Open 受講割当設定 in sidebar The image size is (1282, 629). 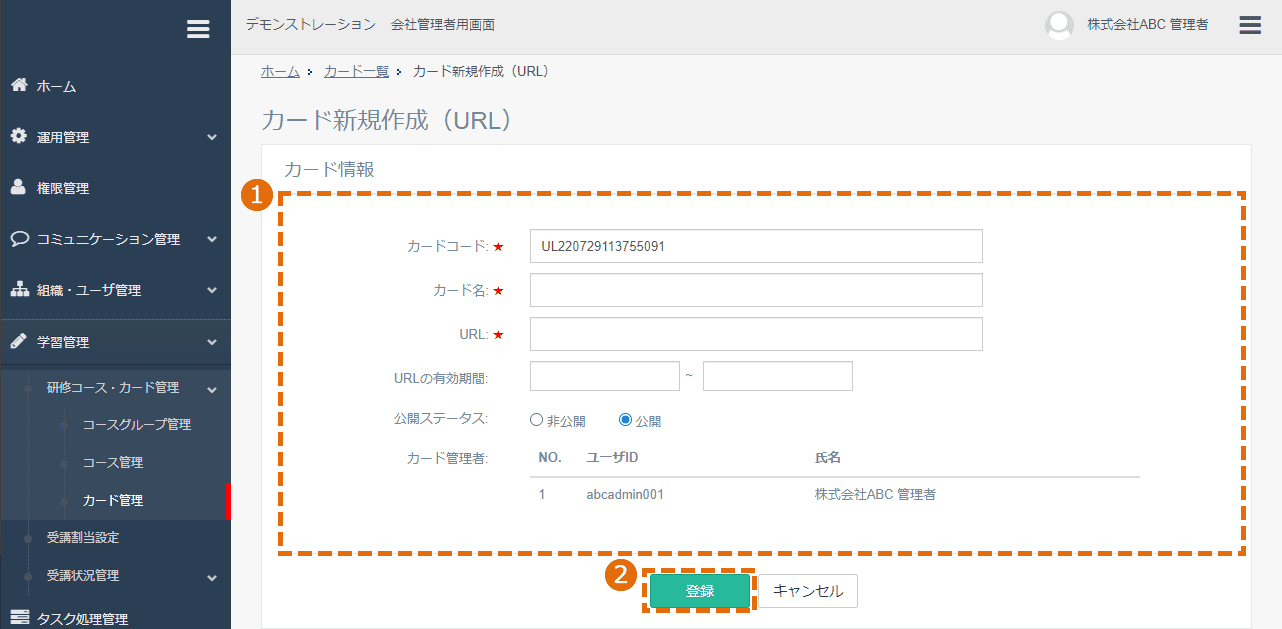83,537
